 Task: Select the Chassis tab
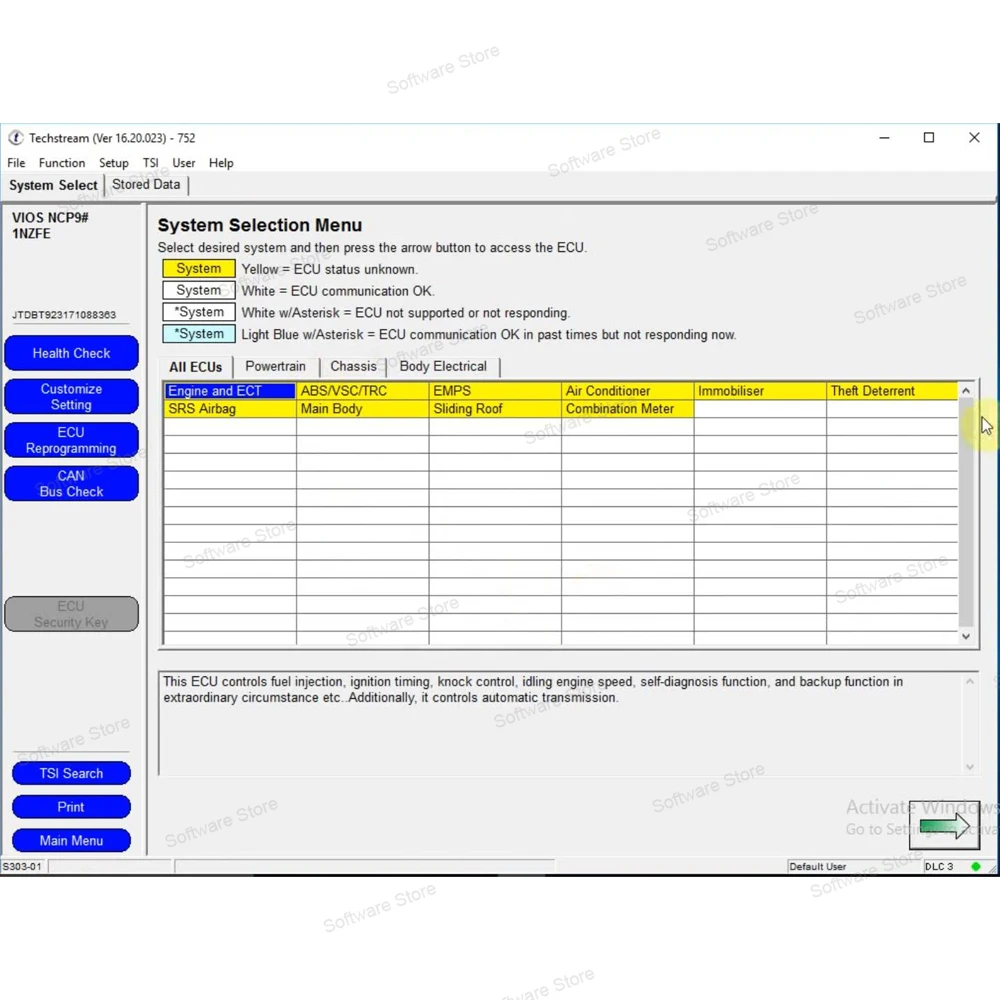click(353, 366)
